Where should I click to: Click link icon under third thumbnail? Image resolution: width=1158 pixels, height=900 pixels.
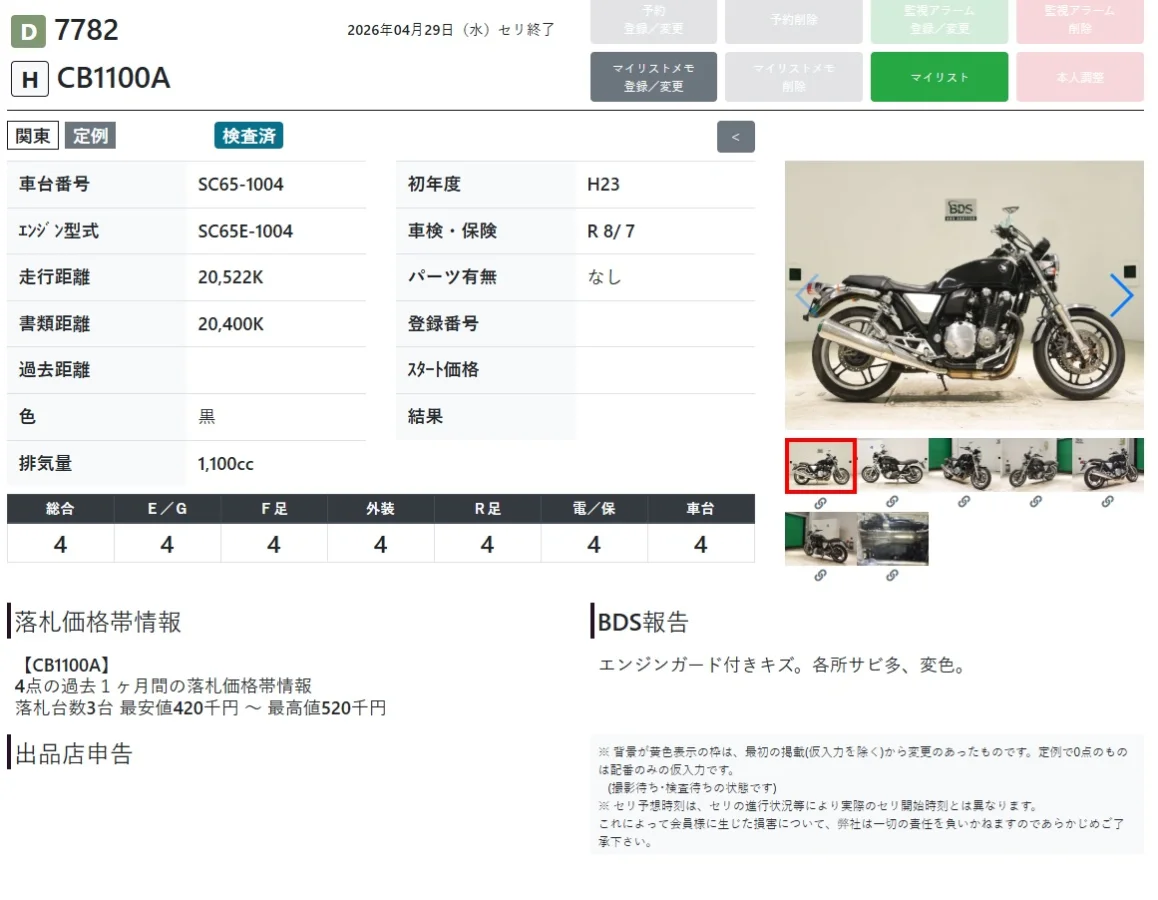coord(964,502)
